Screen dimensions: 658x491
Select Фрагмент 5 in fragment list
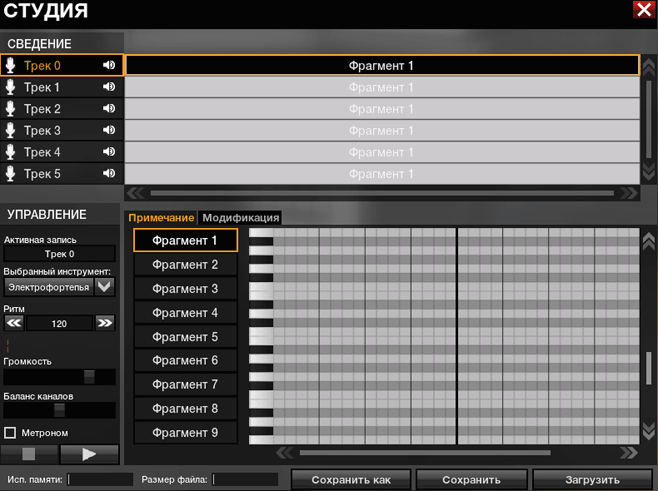[185, 337]
